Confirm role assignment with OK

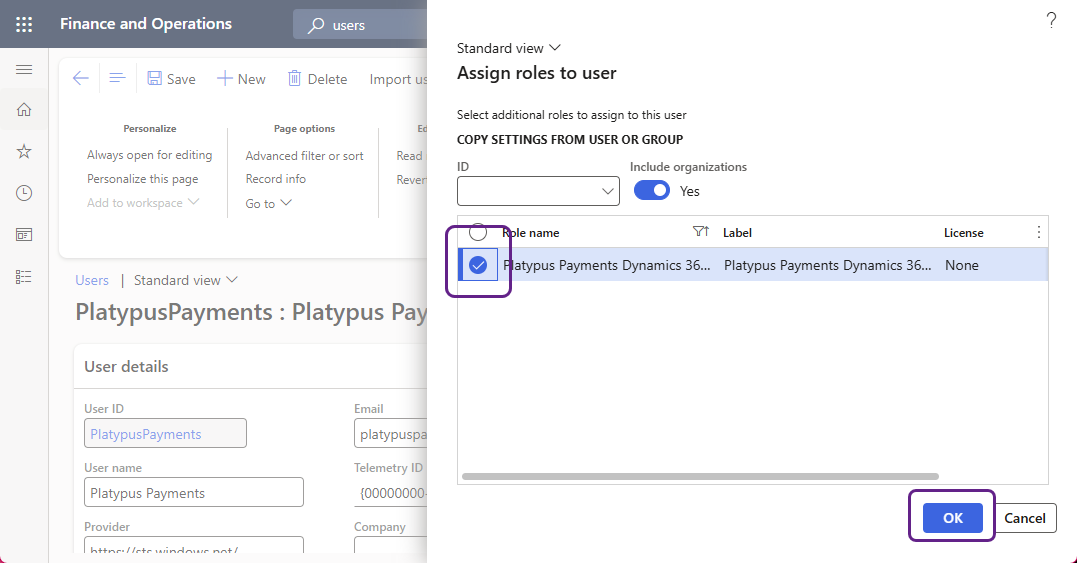click(952, 517)
